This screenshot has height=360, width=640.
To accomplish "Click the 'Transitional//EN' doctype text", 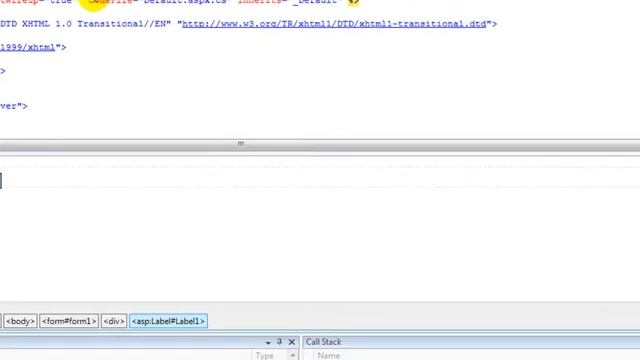I will click(x=122, y=24).
